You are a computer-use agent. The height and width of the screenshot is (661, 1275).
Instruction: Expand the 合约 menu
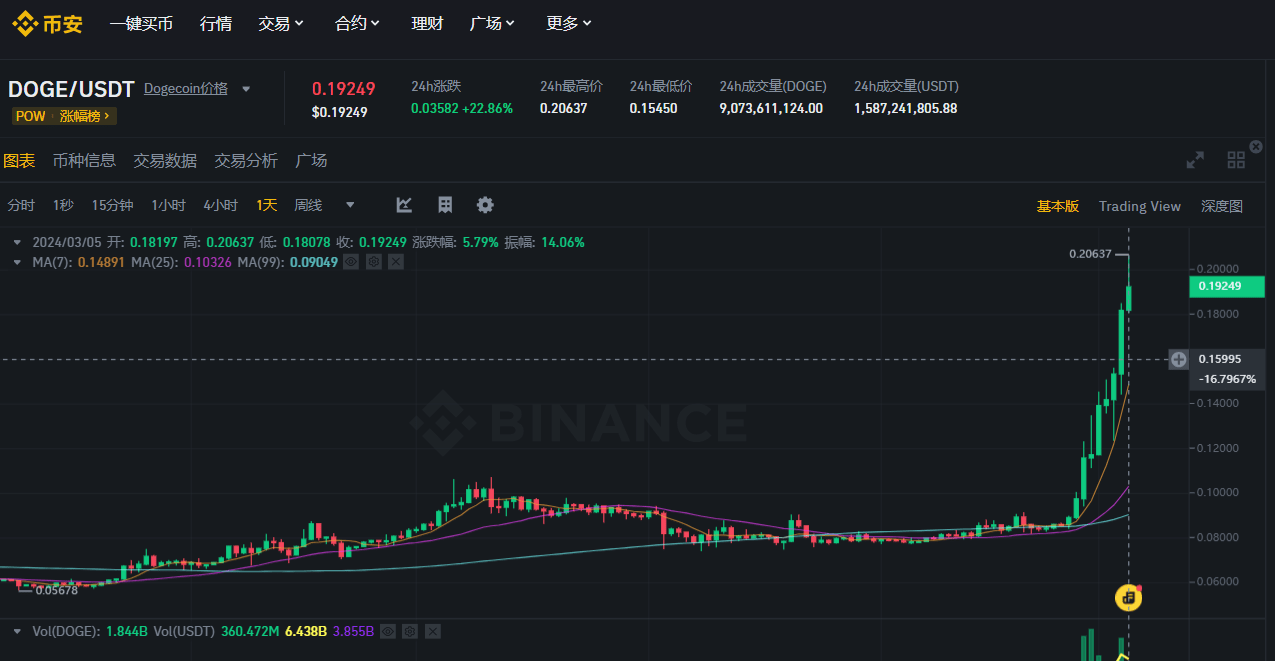coord(357,23)
